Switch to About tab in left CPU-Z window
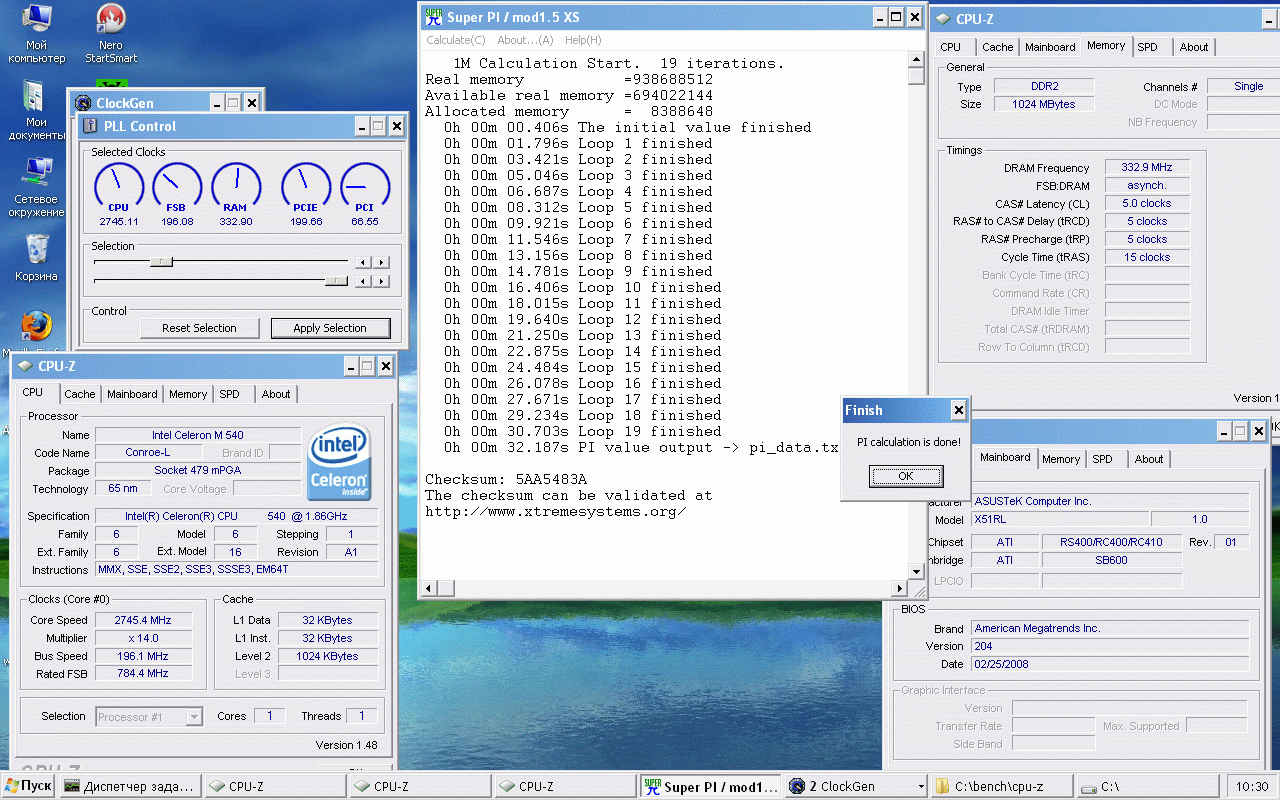The width and height of the screenshot is (1280, 800). coord(276,394)
